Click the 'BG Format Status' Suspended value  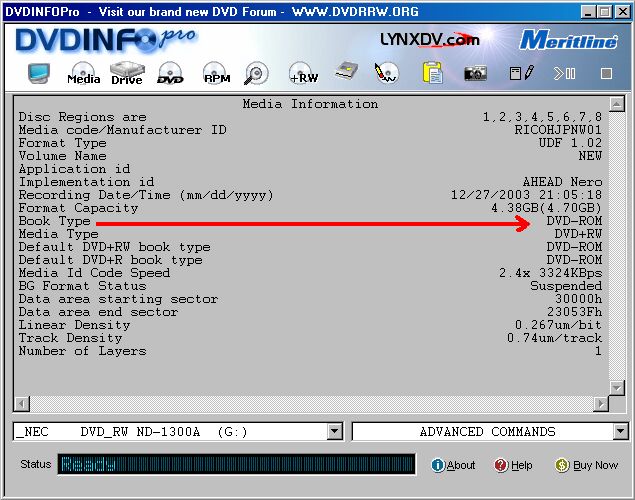566,286
